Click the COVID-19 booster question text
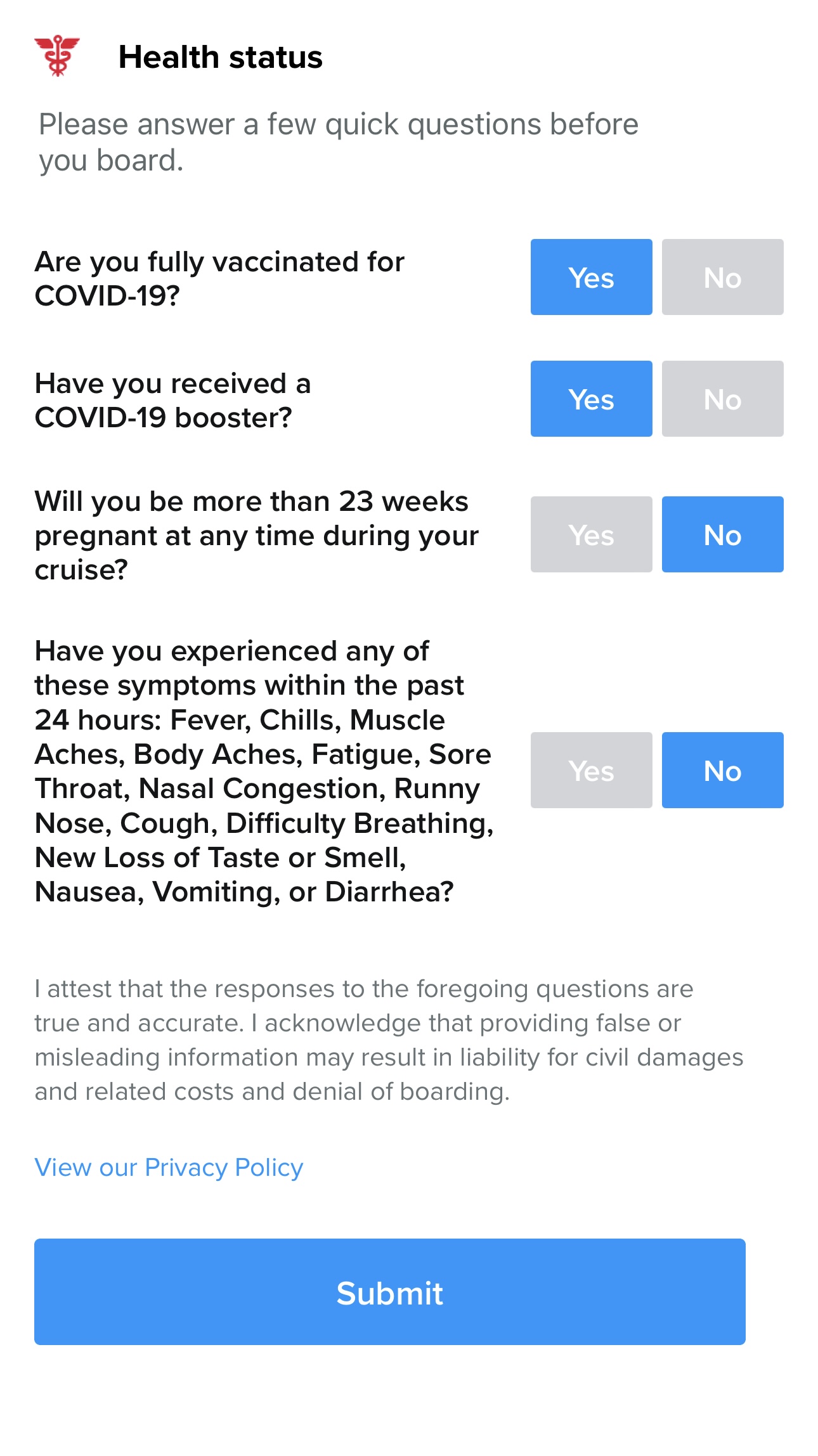 [172, 400]
